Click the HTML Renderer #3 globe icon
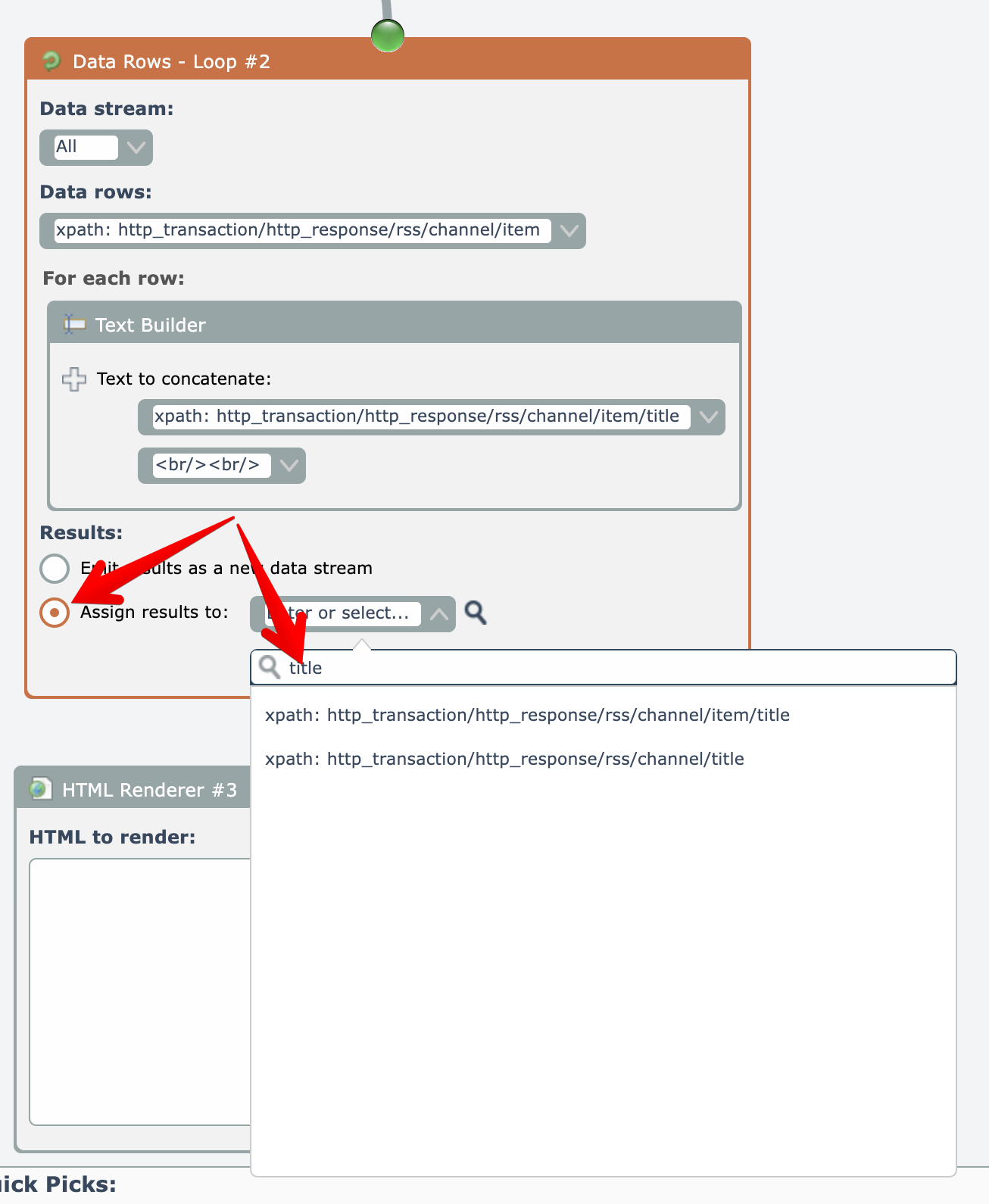 (x=40, y=789)
